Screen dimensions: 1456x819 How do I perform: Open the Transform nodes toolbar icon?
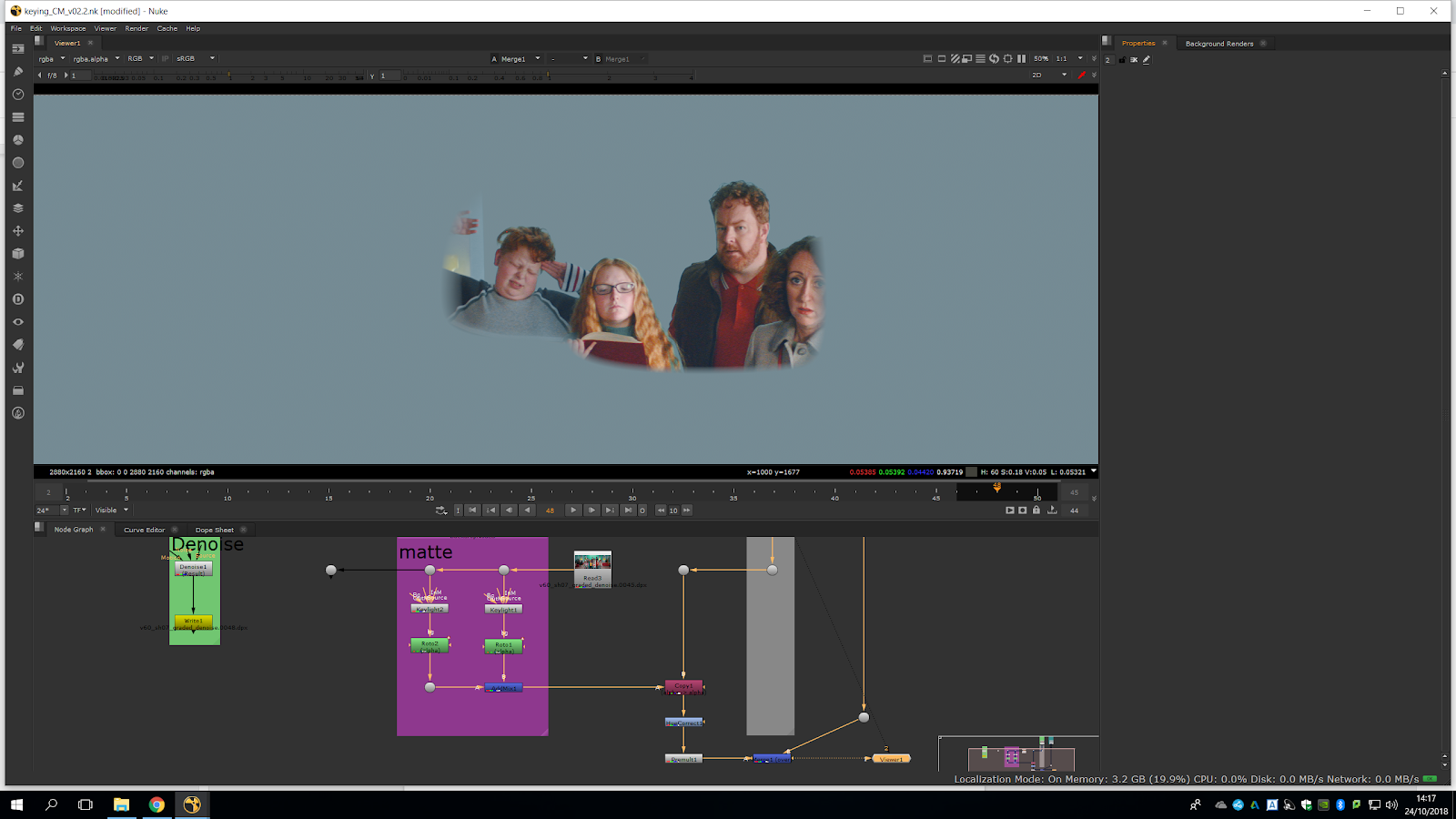(17, 231)
